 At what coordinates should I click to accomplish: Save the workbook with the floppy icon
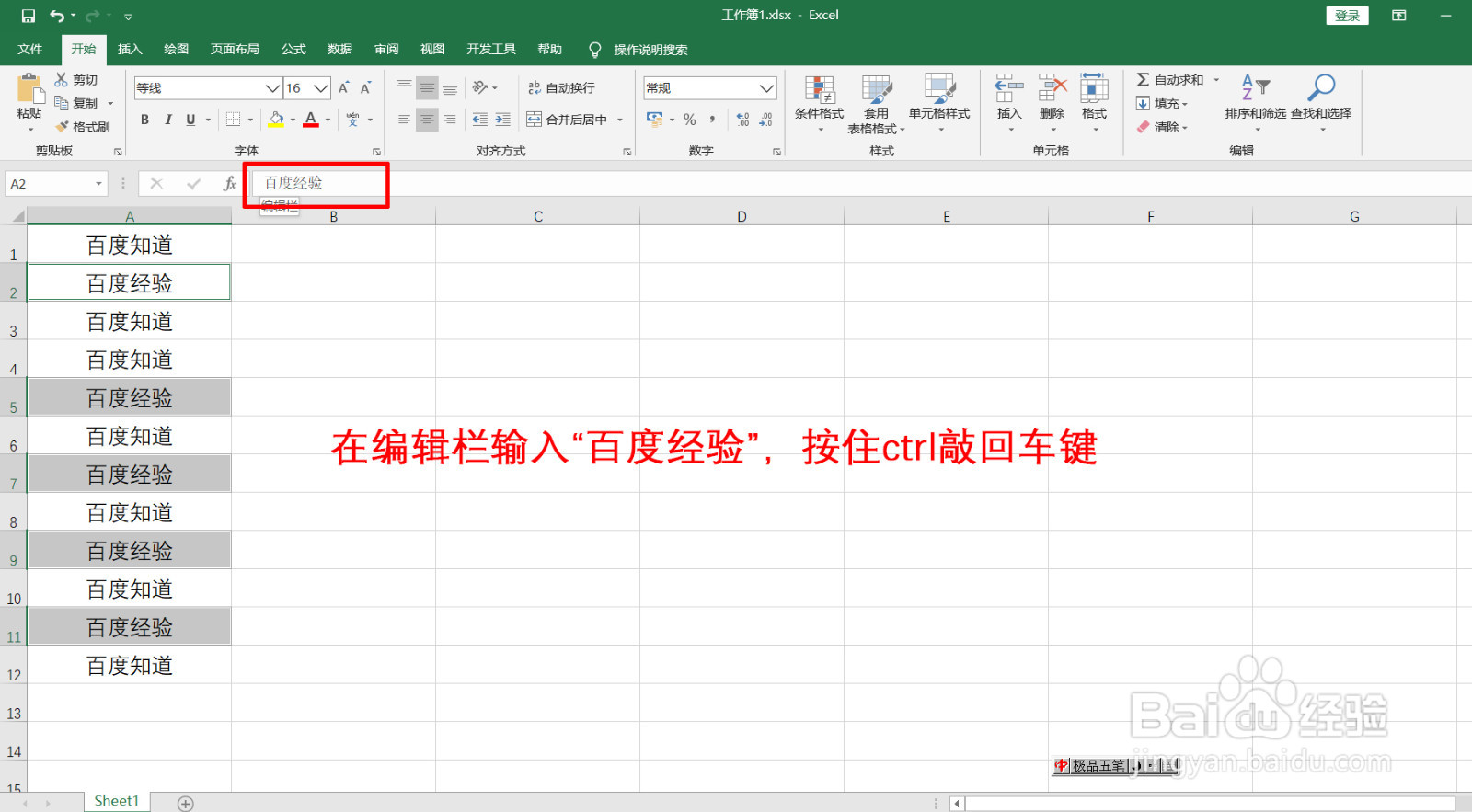pos(28,16)
